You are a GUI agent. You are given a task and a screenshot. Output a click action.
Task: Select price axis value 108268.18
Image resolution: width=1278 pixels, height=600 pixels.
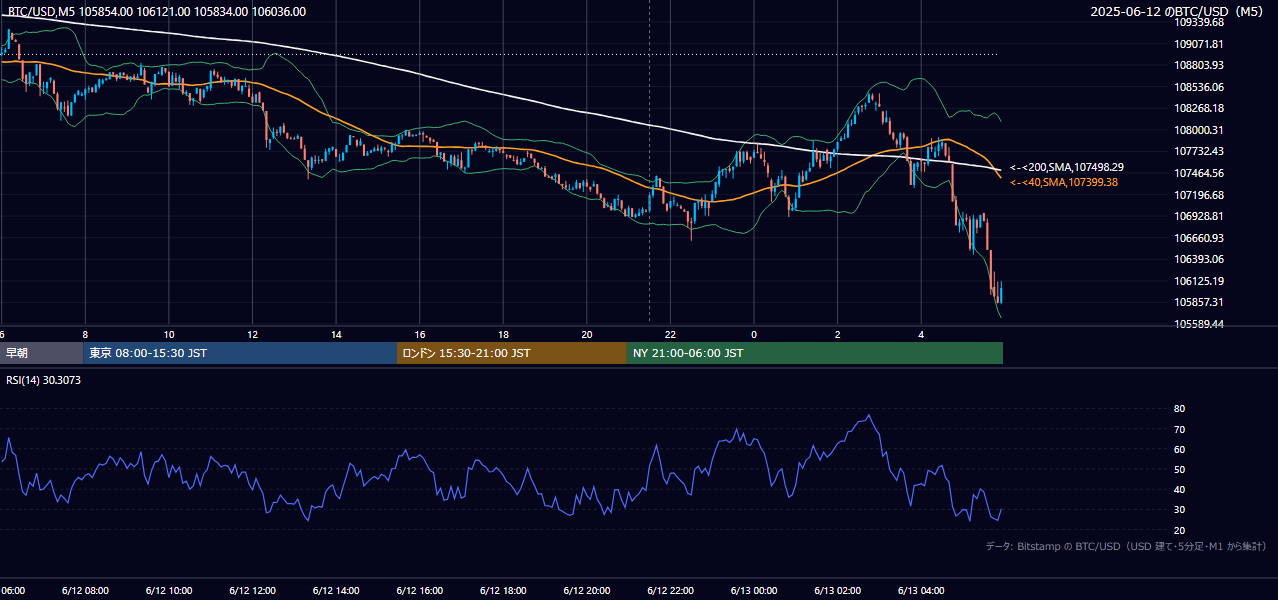click(1199, 108)
